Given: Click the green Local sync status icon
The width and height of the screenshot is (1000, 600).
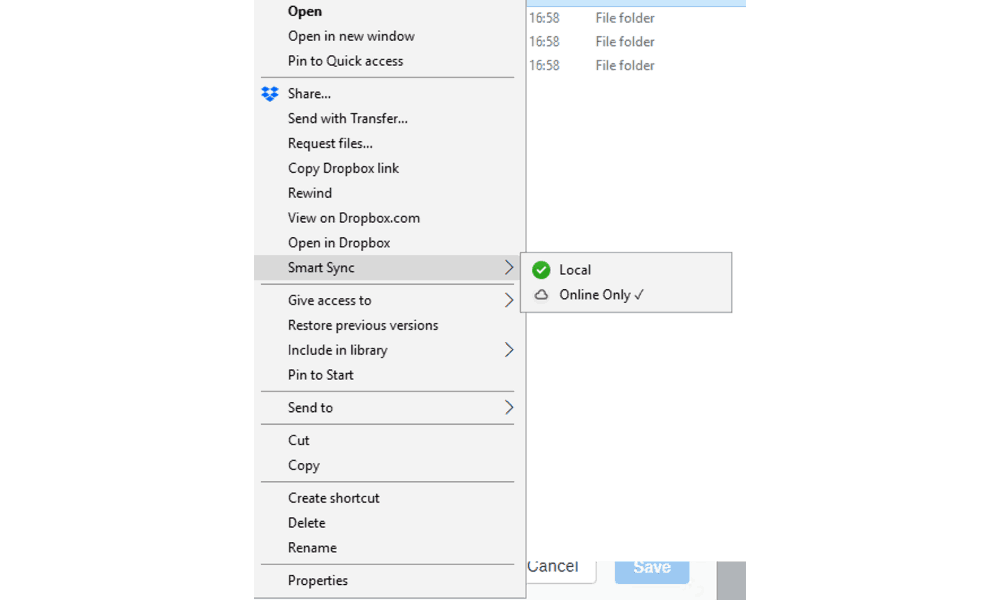Looking at the screenshot, I should tap(541, 269).
